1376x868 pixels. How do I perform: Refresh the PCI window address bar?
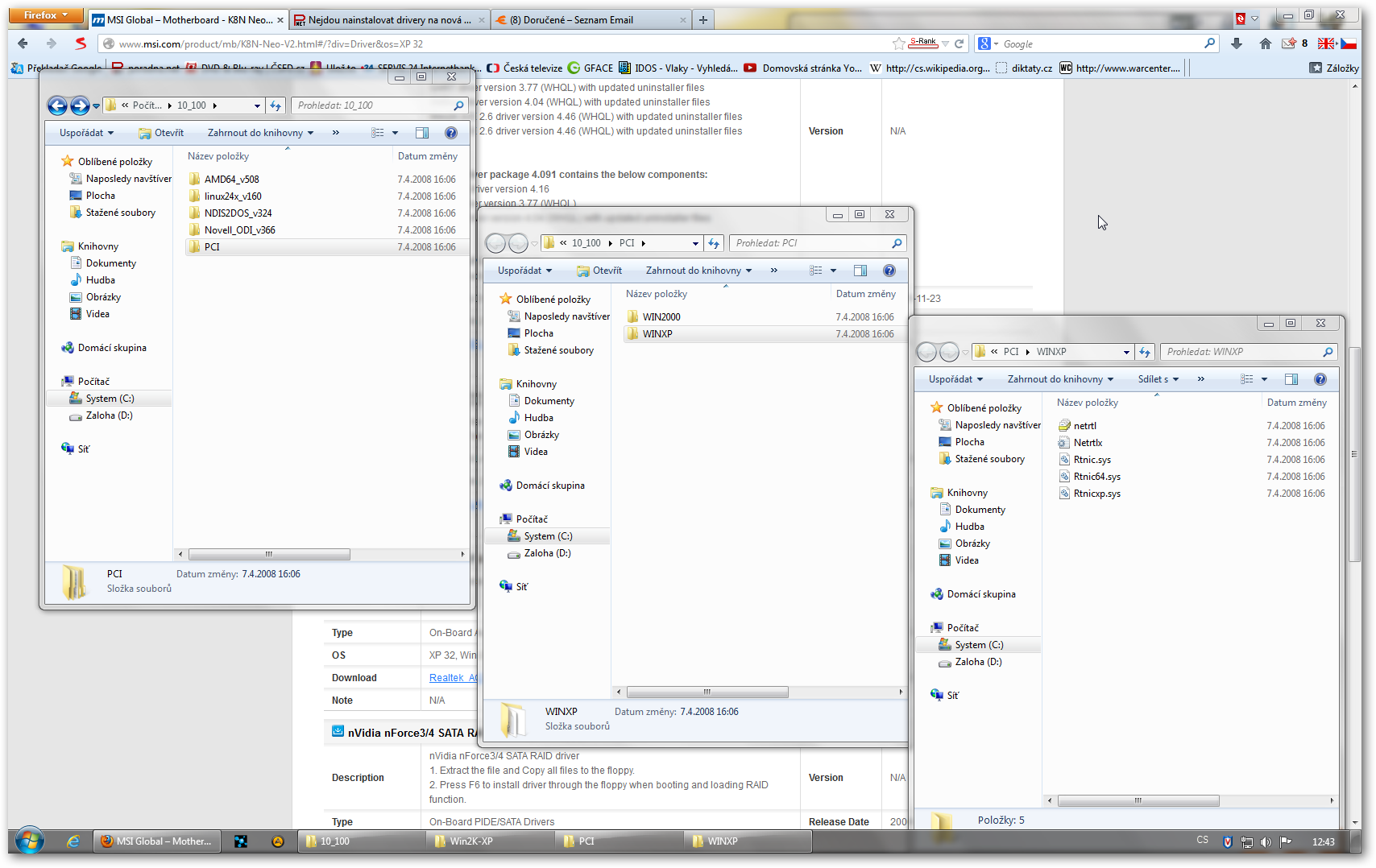point(714,243)
